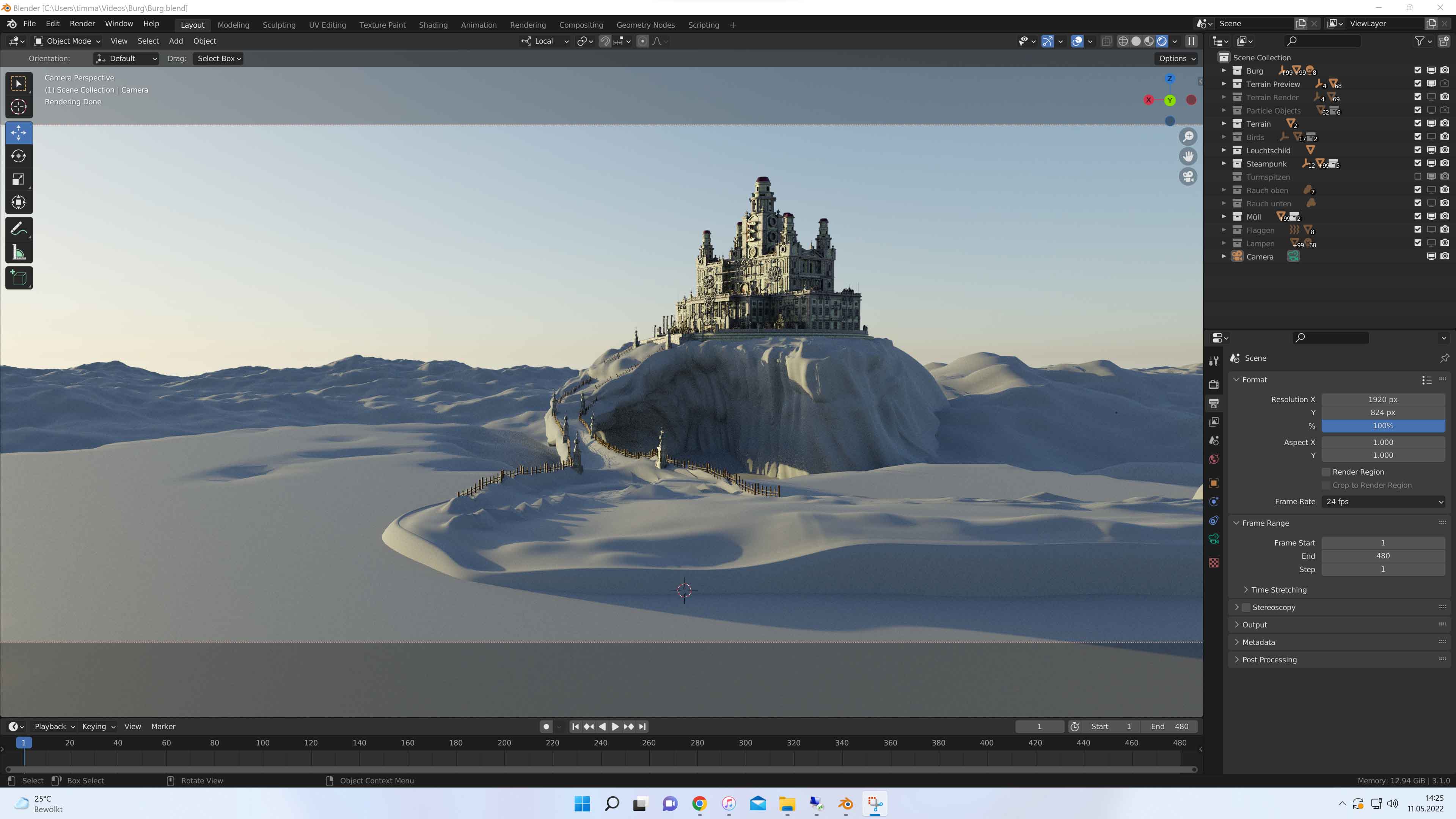
Task: Select the Move tool
Action: (x=19, y=133)
